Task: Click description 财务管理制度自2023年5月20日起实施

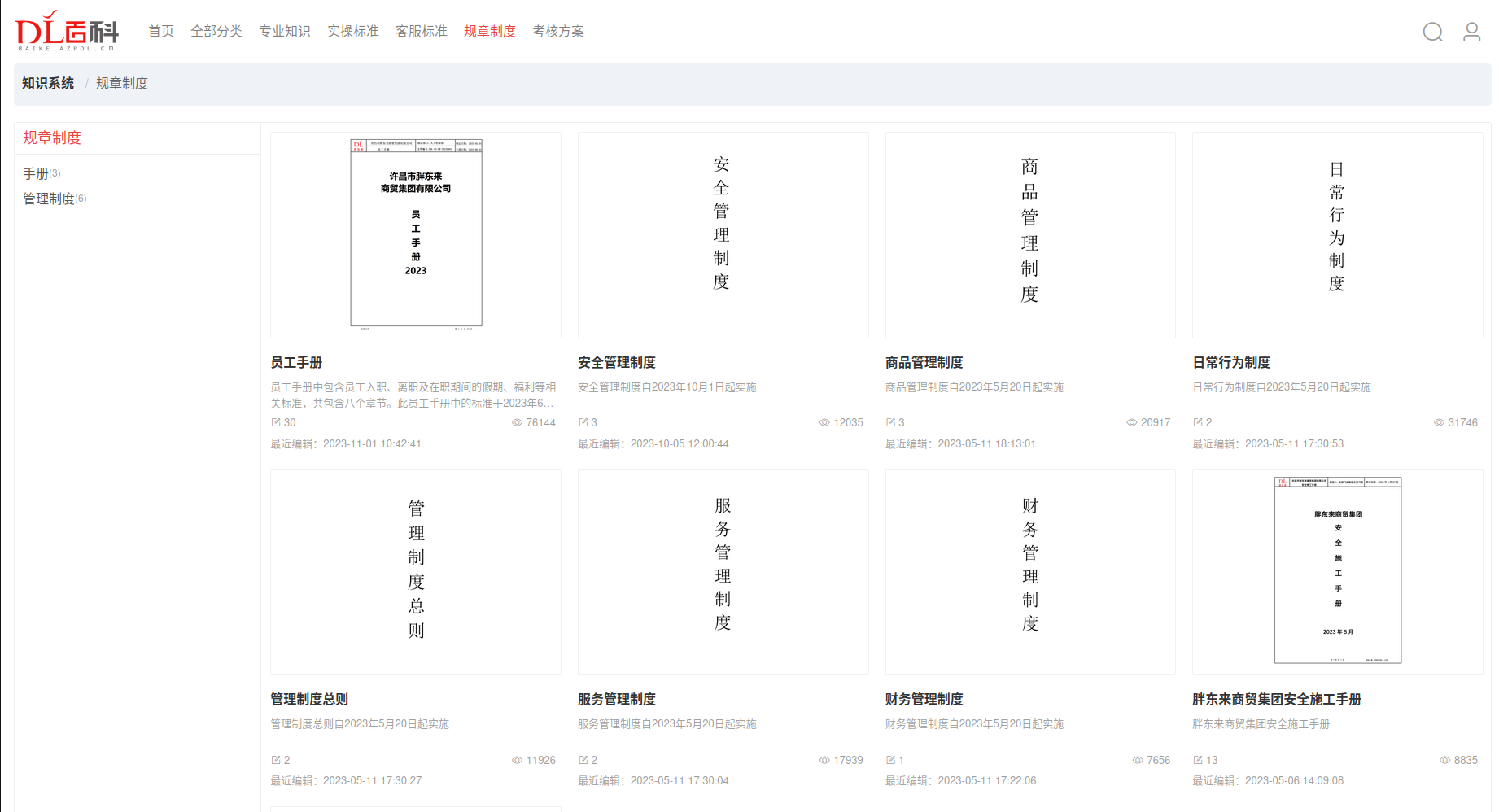Action: tap(975, 724)
